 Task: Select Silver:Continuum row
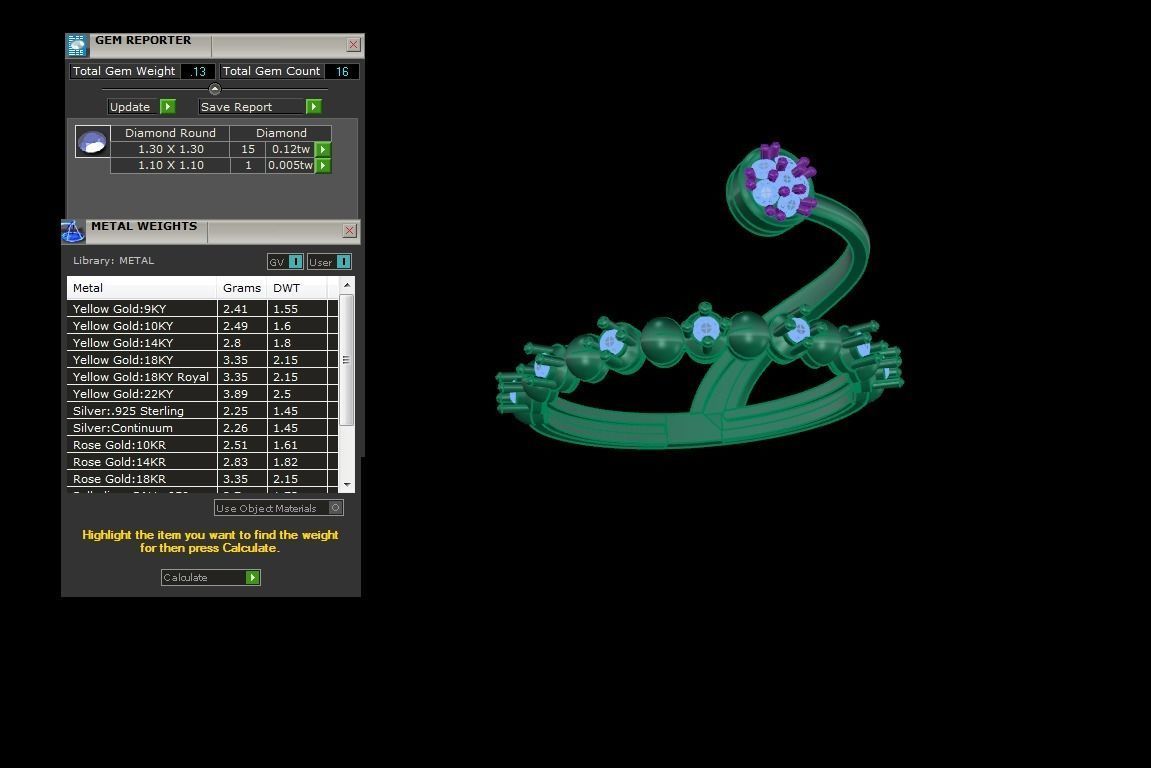203,428
